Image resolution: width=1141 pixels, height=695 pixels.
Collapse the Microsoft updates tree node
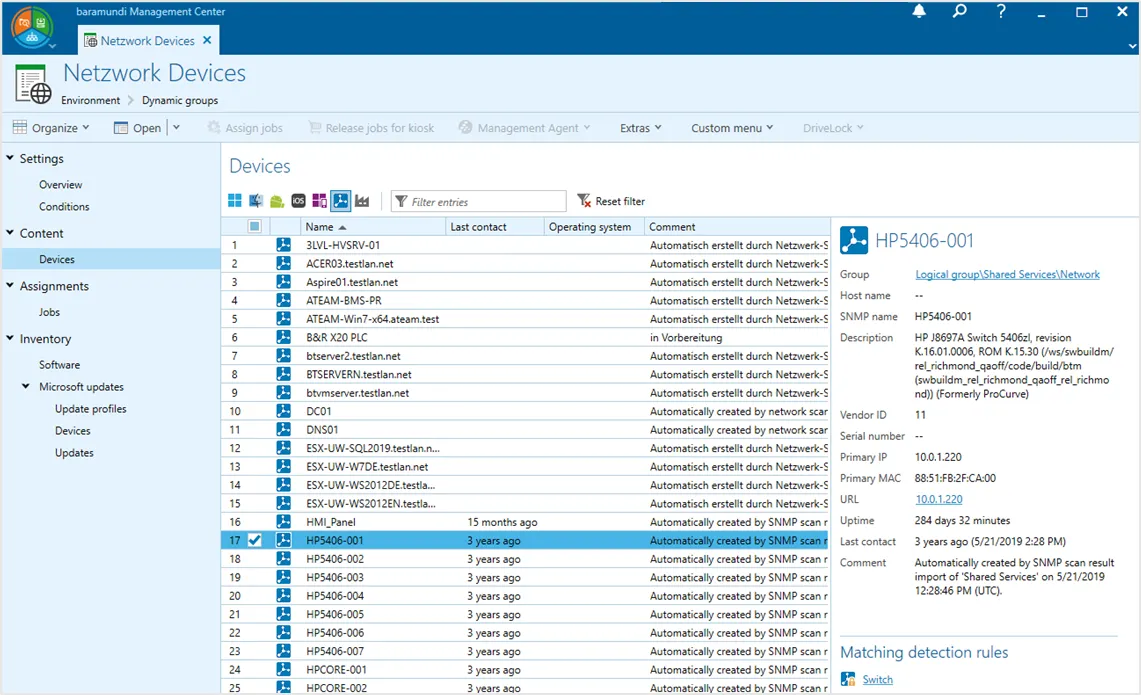[x=27, y=387]
